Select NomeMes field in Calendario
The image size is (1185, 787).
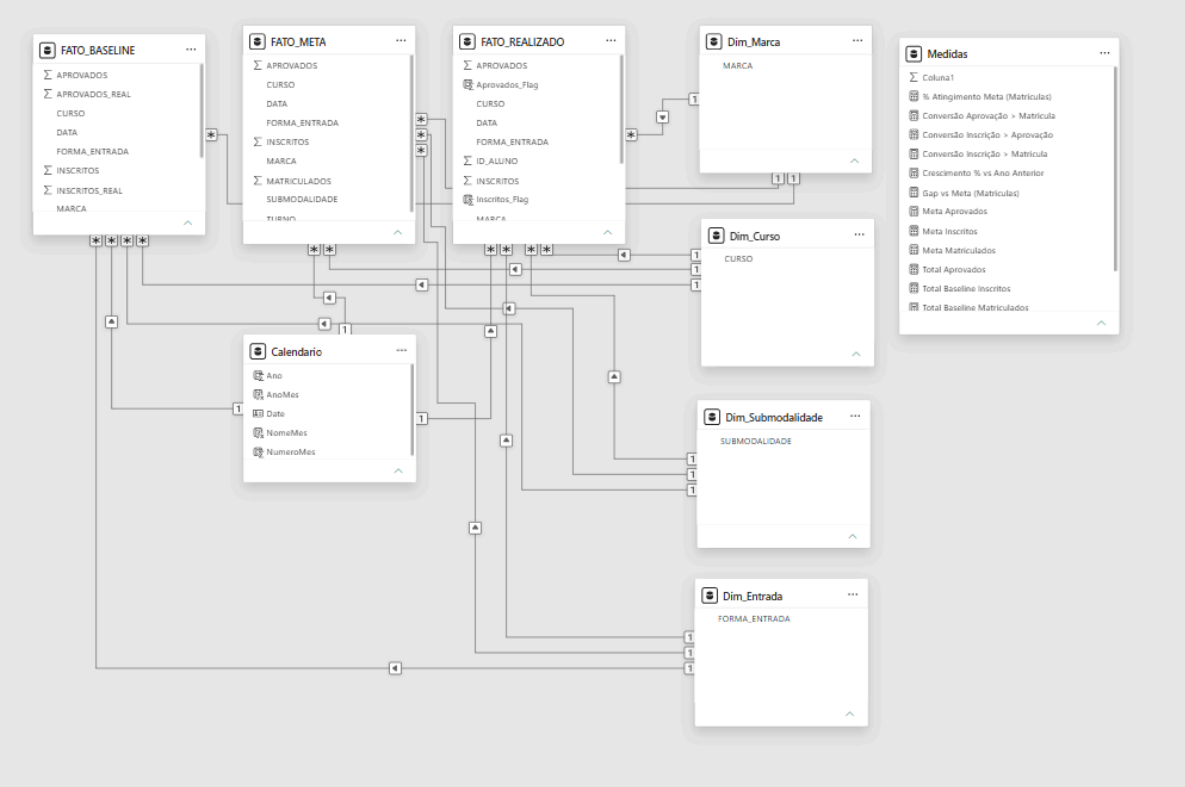[x=286, y=432]
